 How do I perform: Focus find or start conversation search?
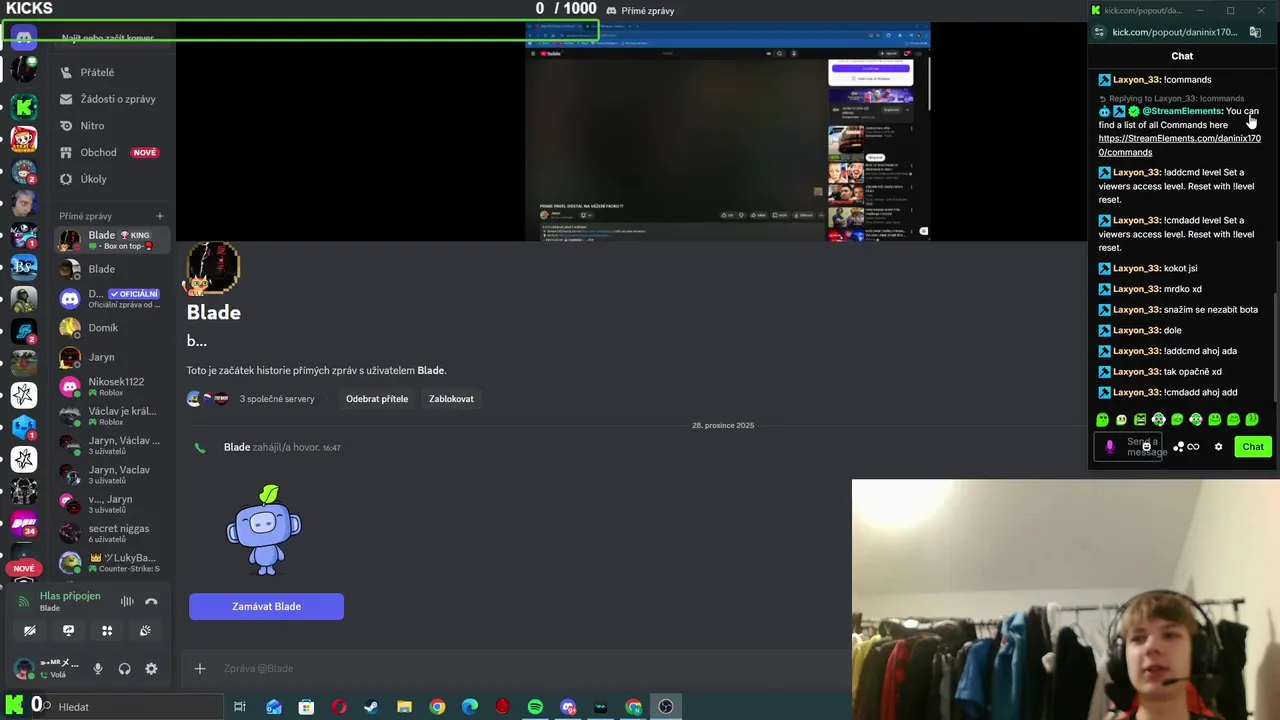tap(111, 38)
